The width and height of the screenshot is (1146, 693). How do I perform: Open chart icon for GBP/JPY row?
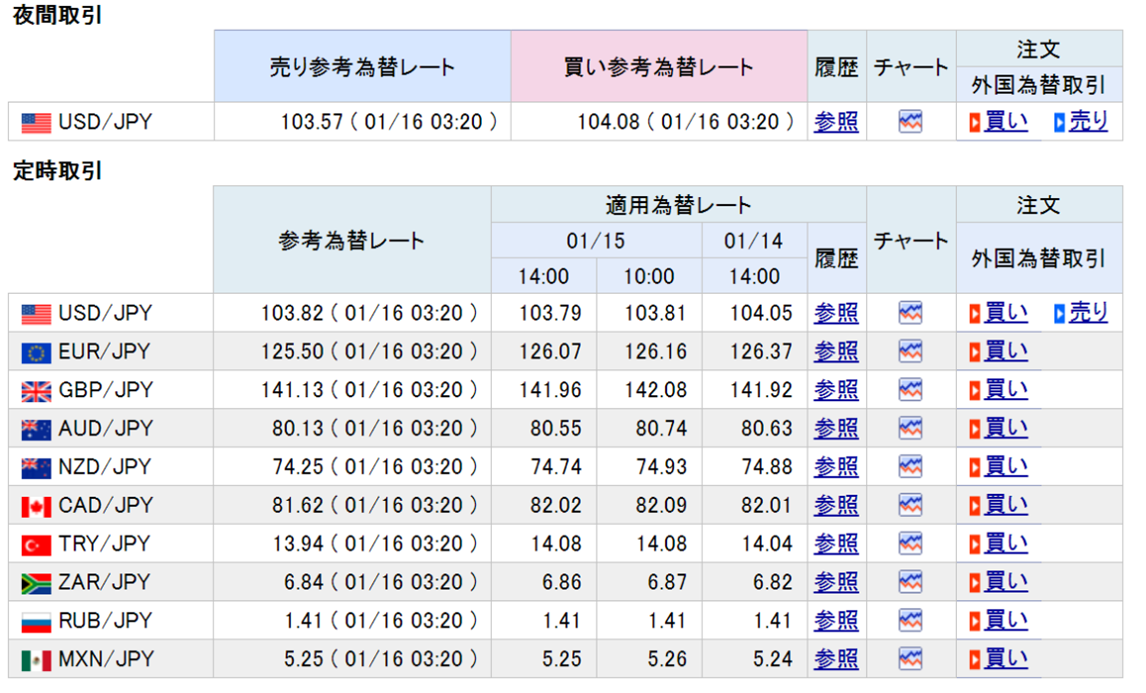click(x=910, y=390)
